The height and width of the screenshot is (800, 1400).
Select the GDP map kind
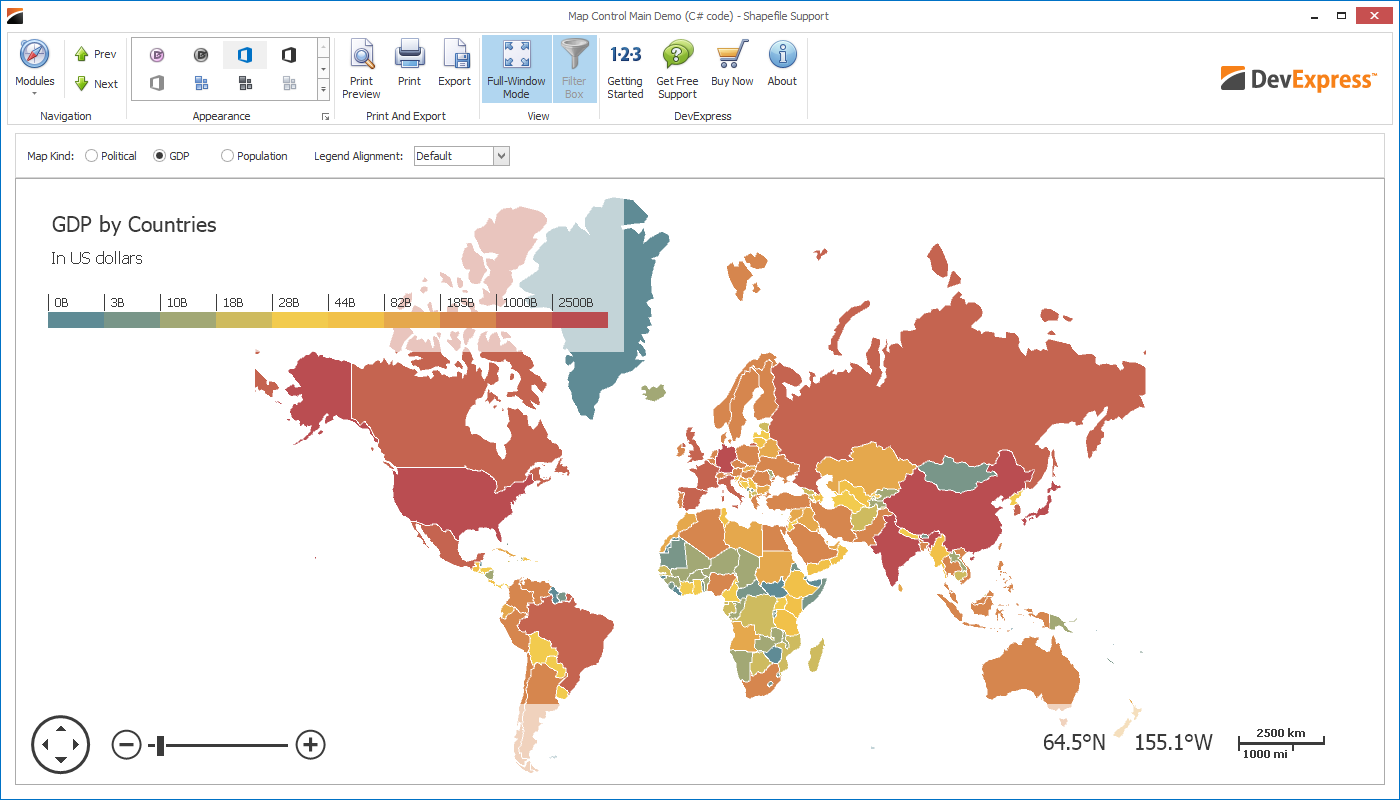tap(159, 156)
